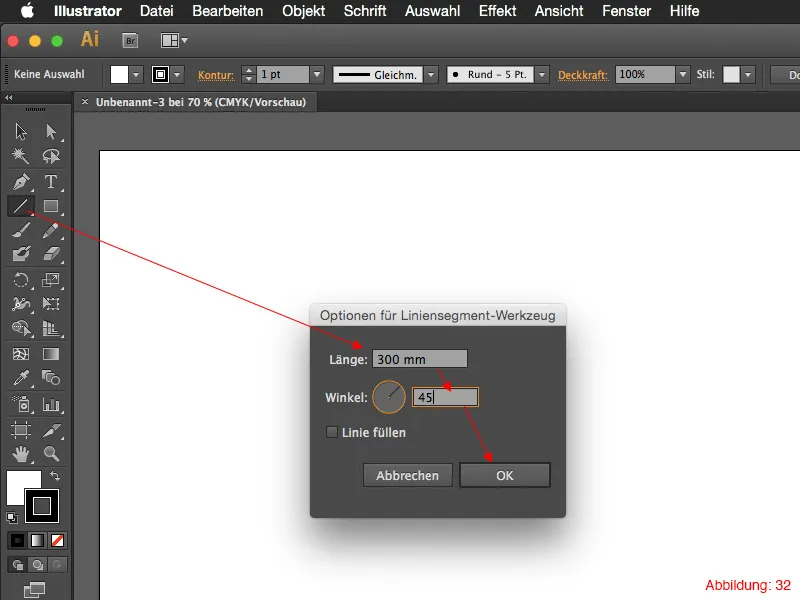The width and height of the screenshot is (800, 600).
Task: Open the Kontur weight dropdown
Action: tap(317, 74)
